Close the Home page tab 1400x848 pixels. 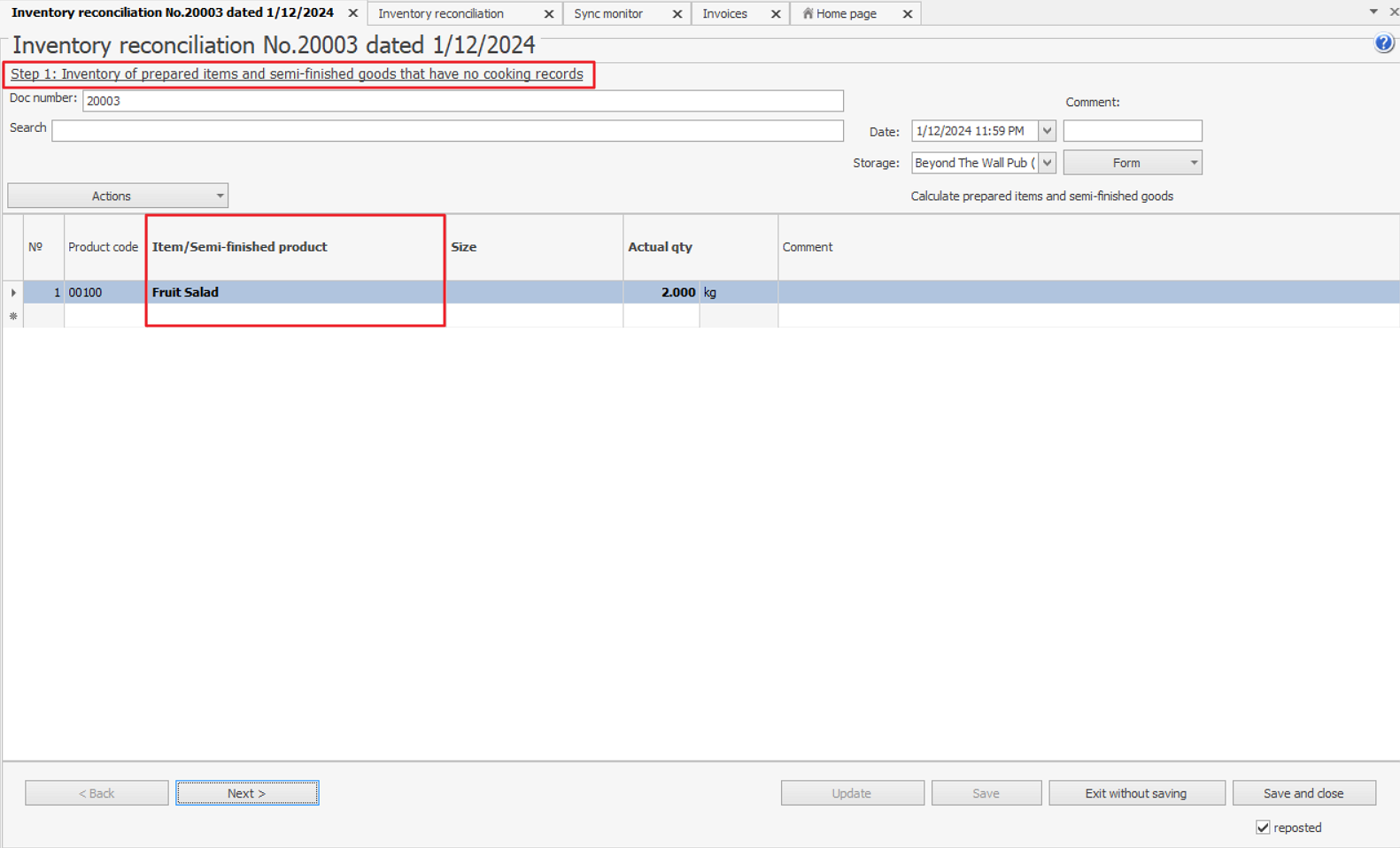click(908, 14)
